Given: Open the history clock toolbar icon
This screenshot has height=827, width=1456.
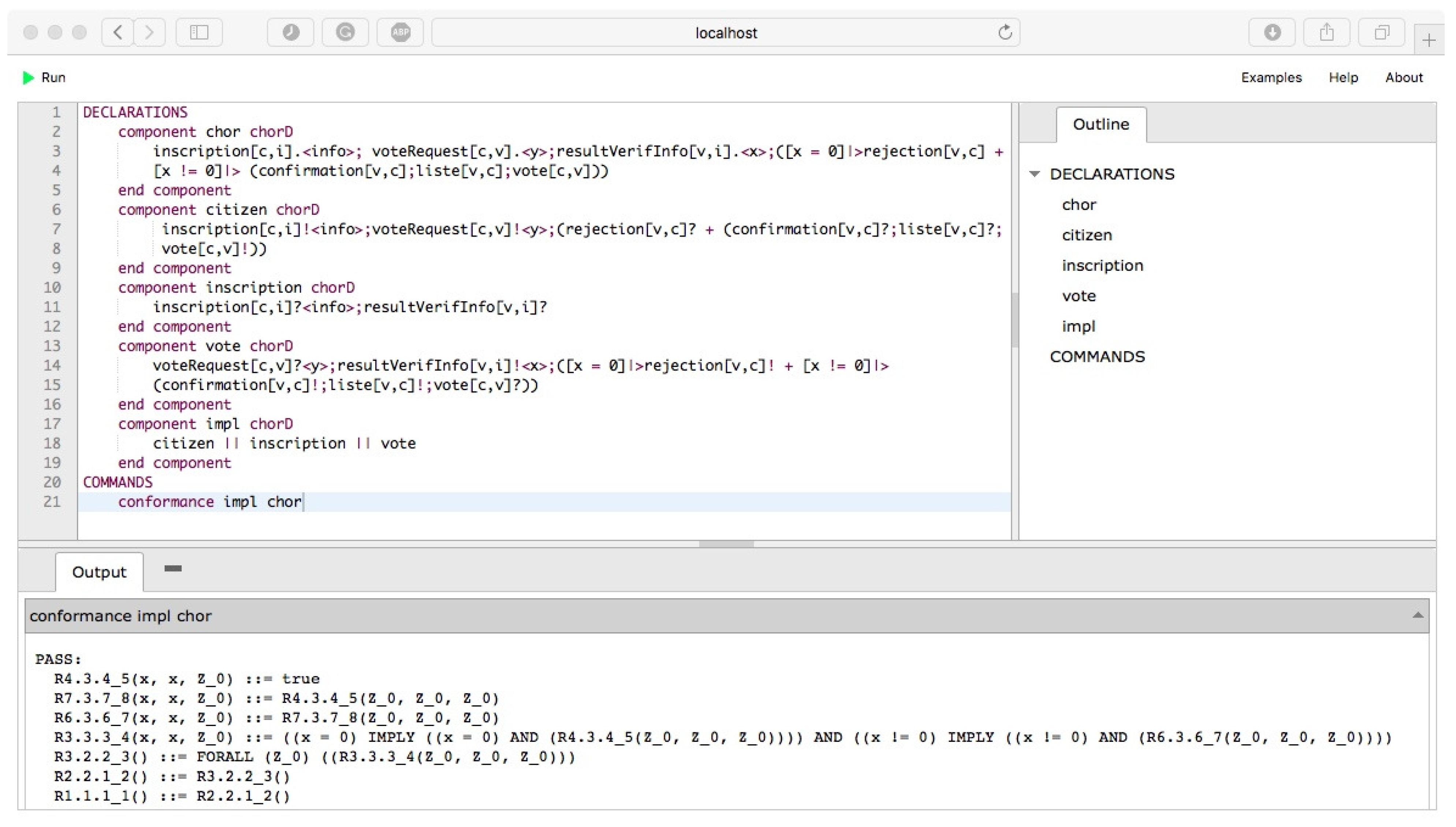Looking at the screenshot, I should 291,32.
